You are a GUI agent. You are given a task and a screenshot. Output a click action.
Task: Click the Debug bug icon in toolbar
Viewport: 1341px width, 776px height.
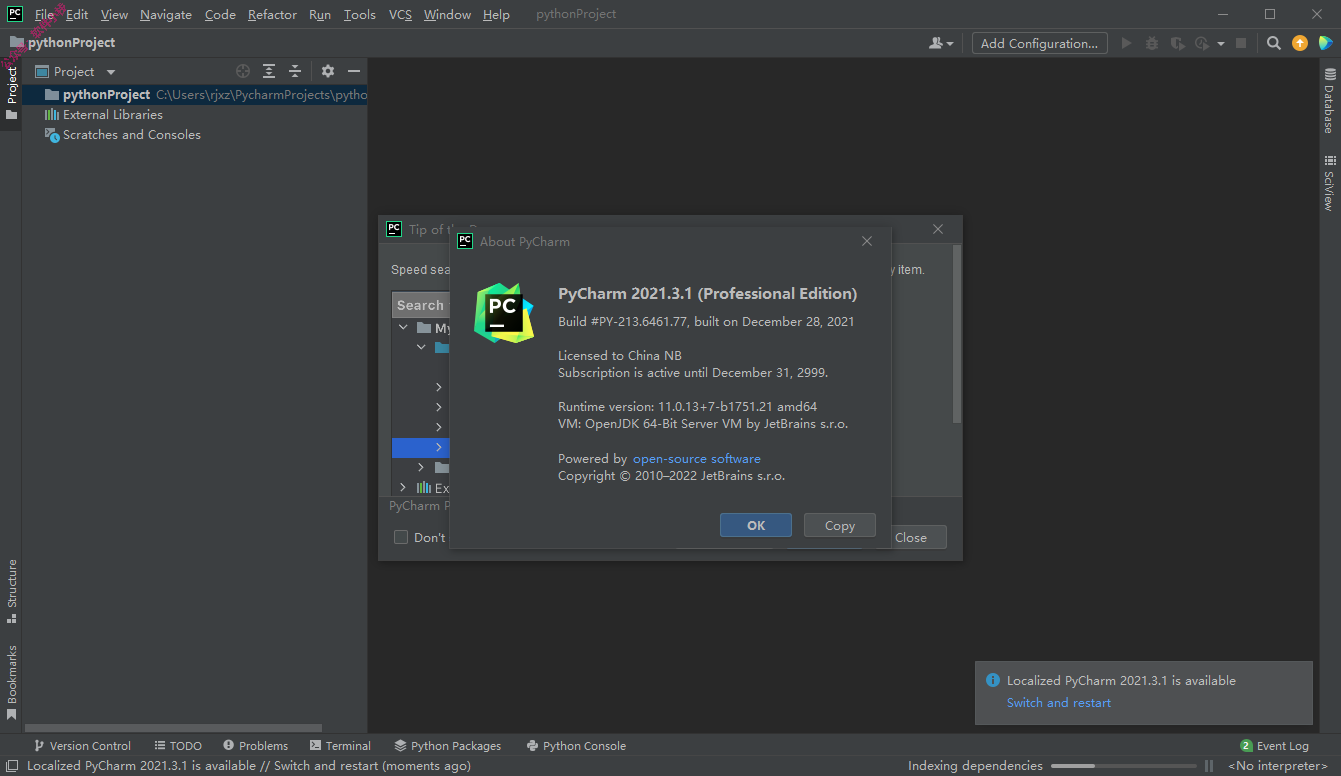pos(1152,43)
